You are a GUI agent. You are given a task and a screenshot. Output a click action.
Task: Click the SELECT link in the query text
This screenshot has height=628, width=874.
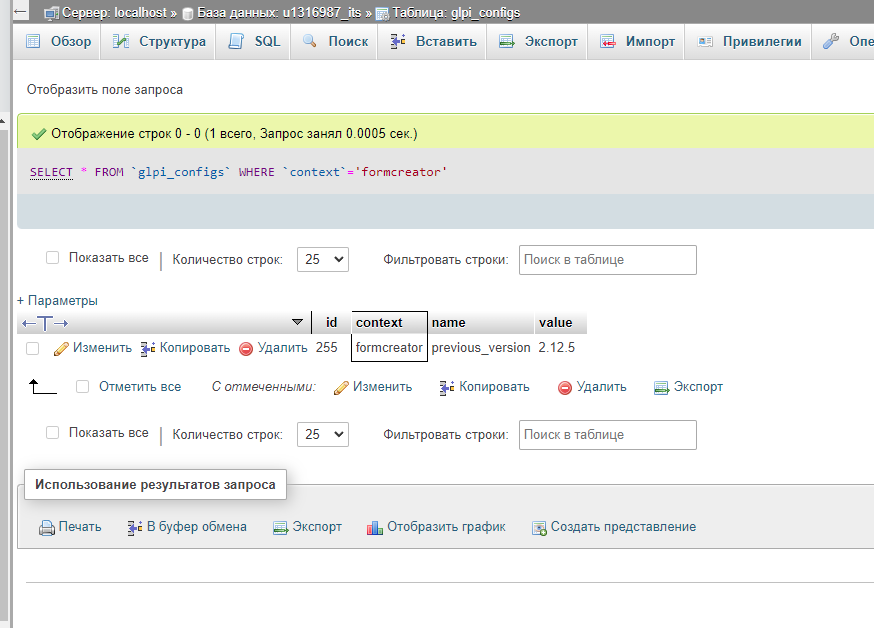pyautogui.click(x=51, y=171)
